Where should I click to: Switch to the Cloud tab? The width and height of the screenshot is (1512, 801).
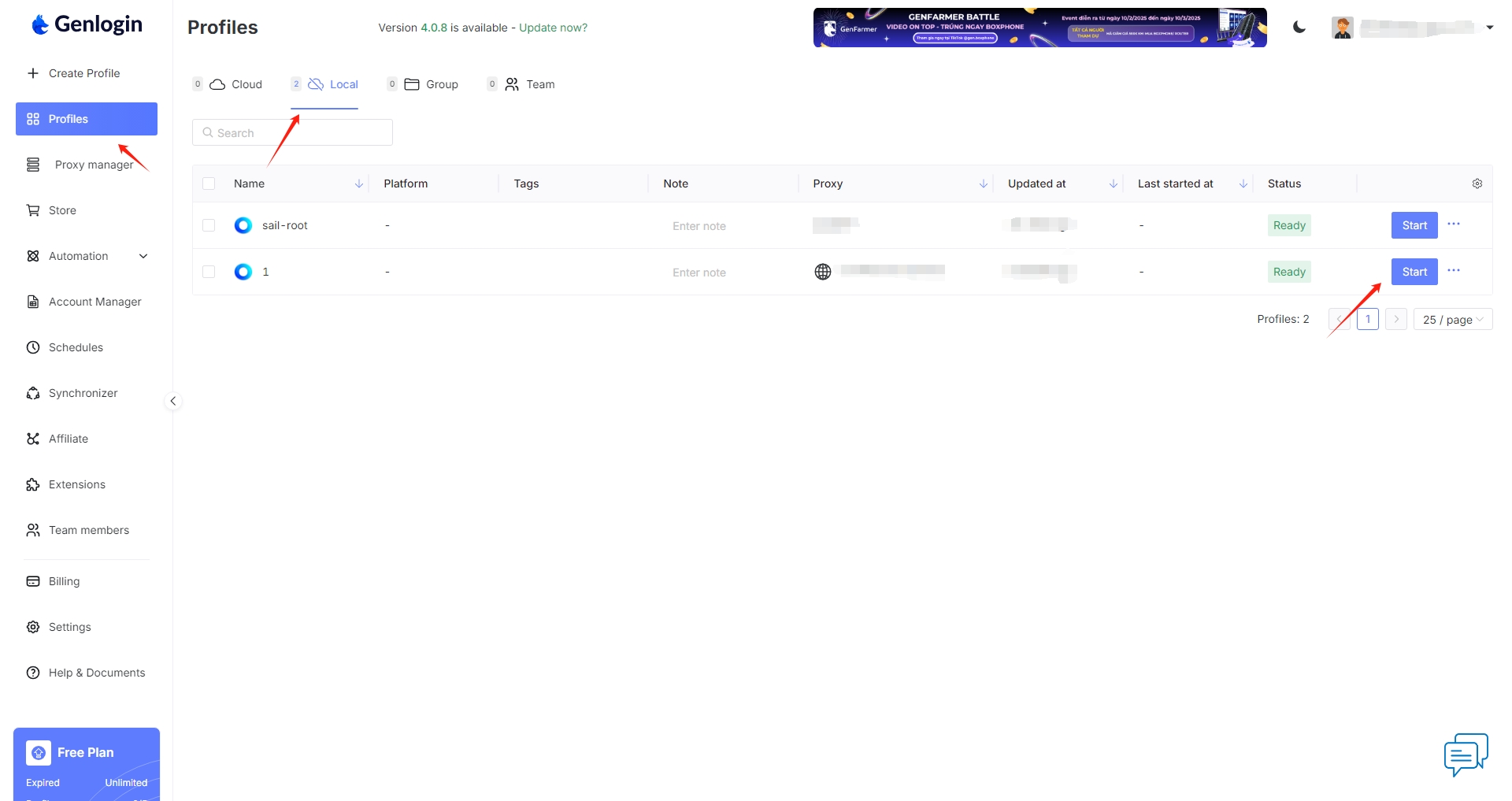point(236,84)
